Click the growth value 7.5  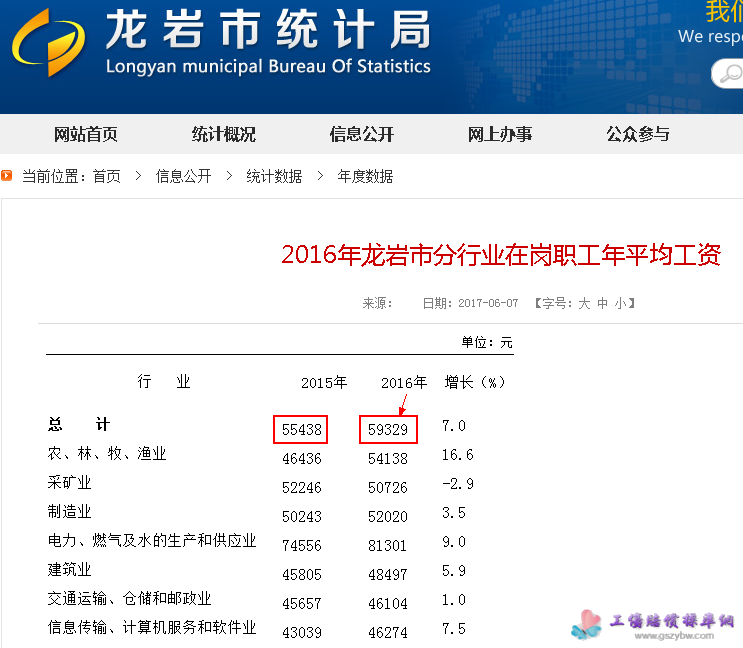[454, 629]
